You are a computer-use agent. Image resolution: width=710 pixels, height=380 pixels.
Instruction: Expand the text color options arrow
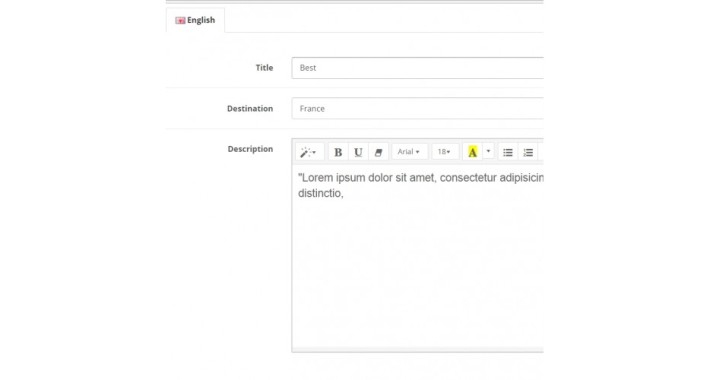coord(488,152)
